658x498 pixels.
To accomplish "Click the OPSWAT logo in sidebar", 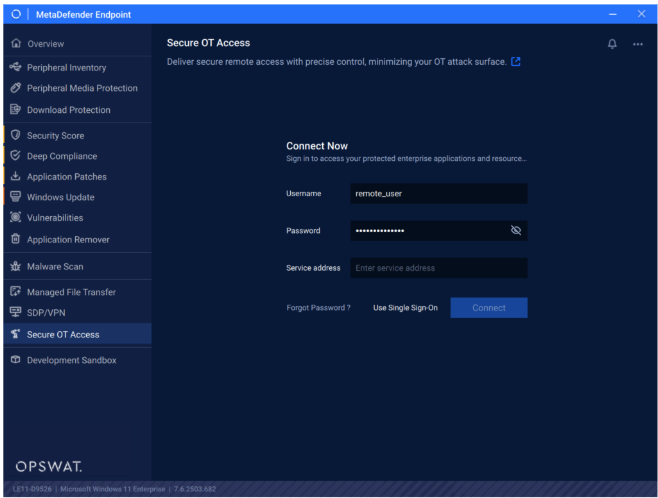I will point(49,466).
